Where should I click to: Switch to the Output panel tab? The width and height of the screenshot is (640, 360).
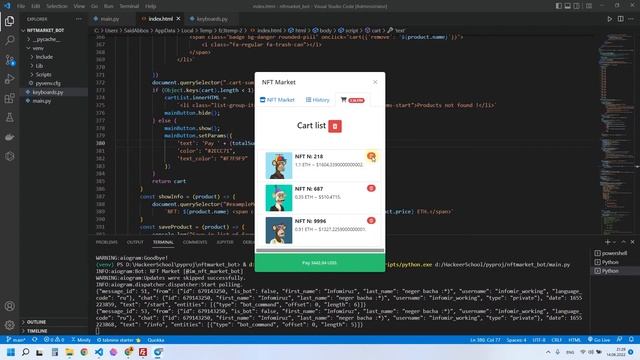135,242
